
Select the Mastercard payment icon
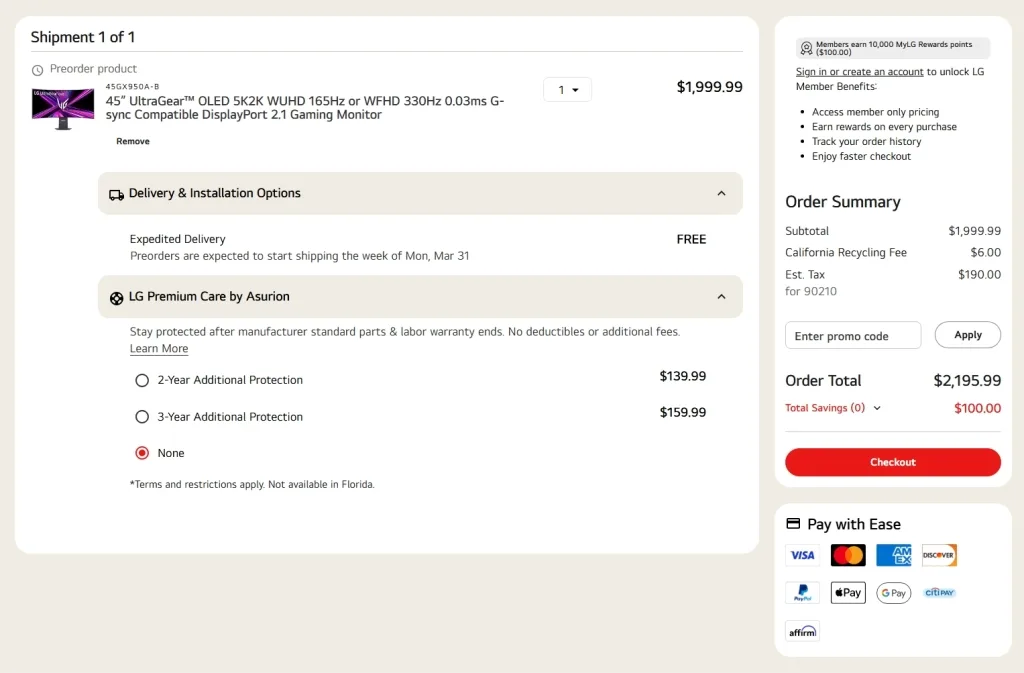tap(847, 555)
